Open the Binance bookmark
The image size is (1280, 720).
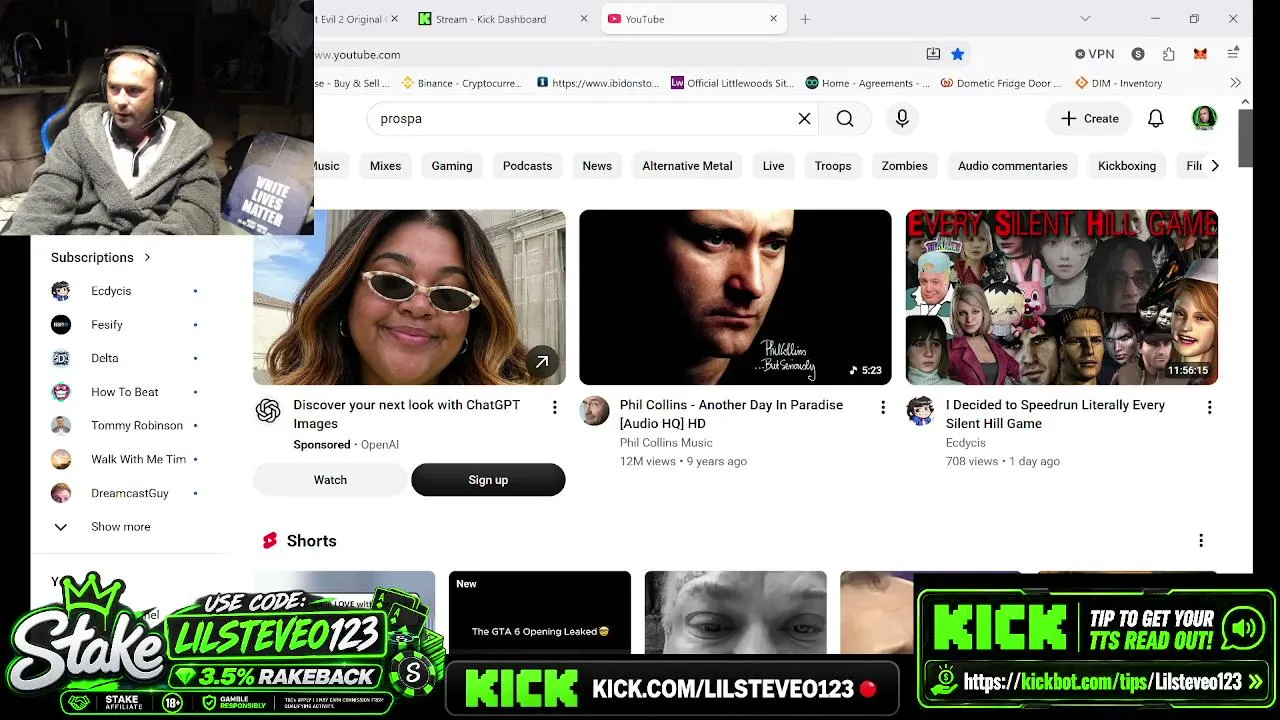(461, 83)
